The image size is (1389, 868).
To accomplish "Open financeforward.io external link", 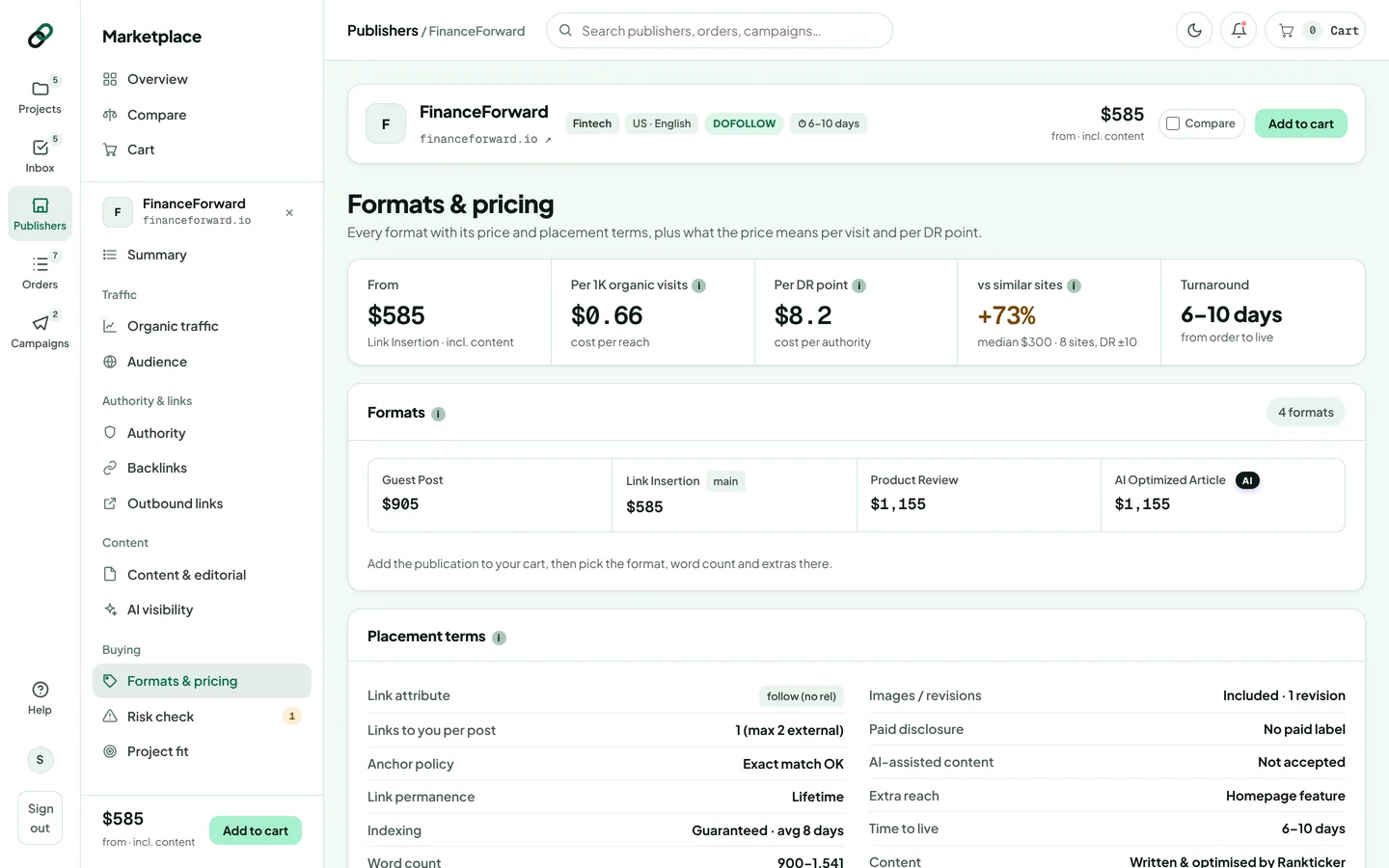I will tap(485, 139).
